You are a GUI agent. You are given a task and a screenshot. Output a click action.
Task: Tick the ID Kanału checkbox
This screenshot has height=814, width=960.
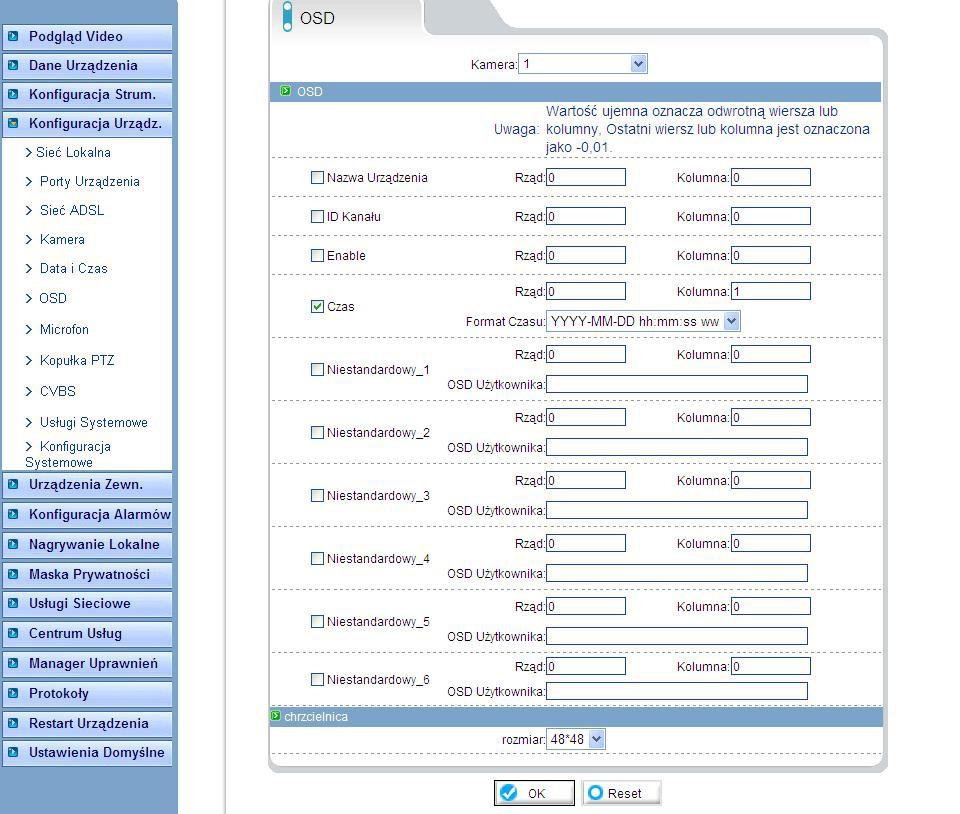(317, 216)
